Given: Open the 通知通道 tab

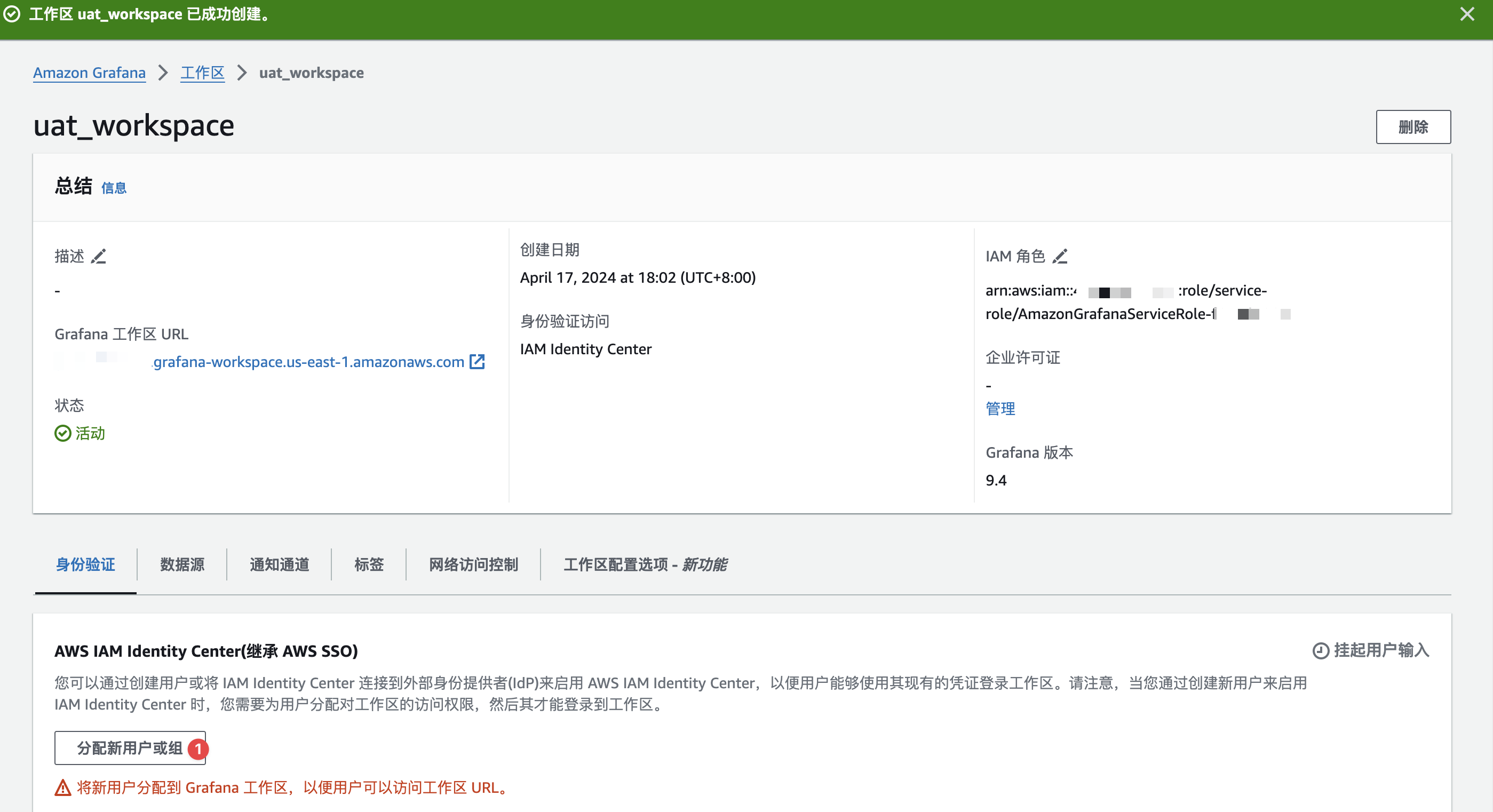Looking at the screenshot, I should coord(280,564).
